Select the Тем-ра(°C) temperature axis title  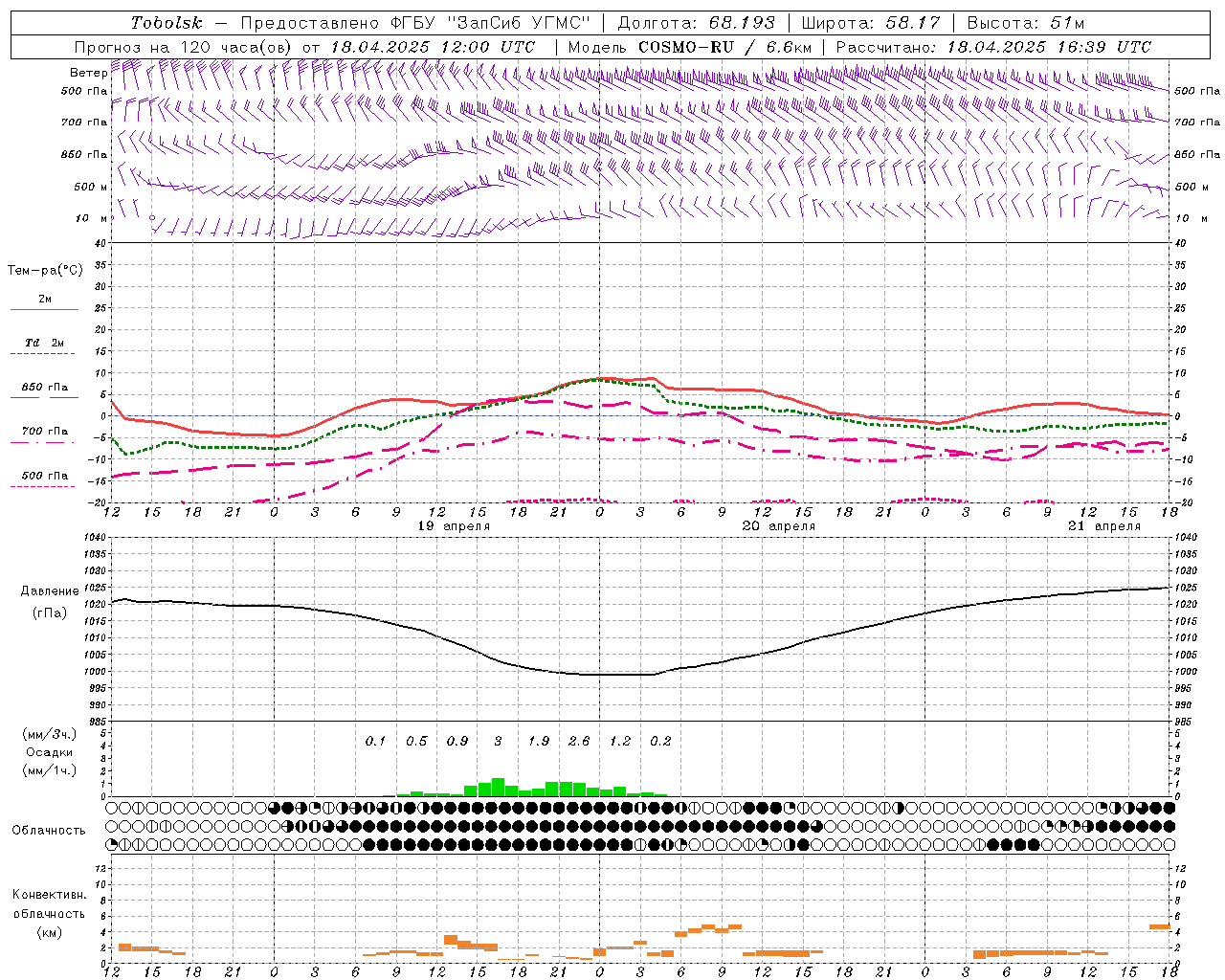(x=45, y=271)
